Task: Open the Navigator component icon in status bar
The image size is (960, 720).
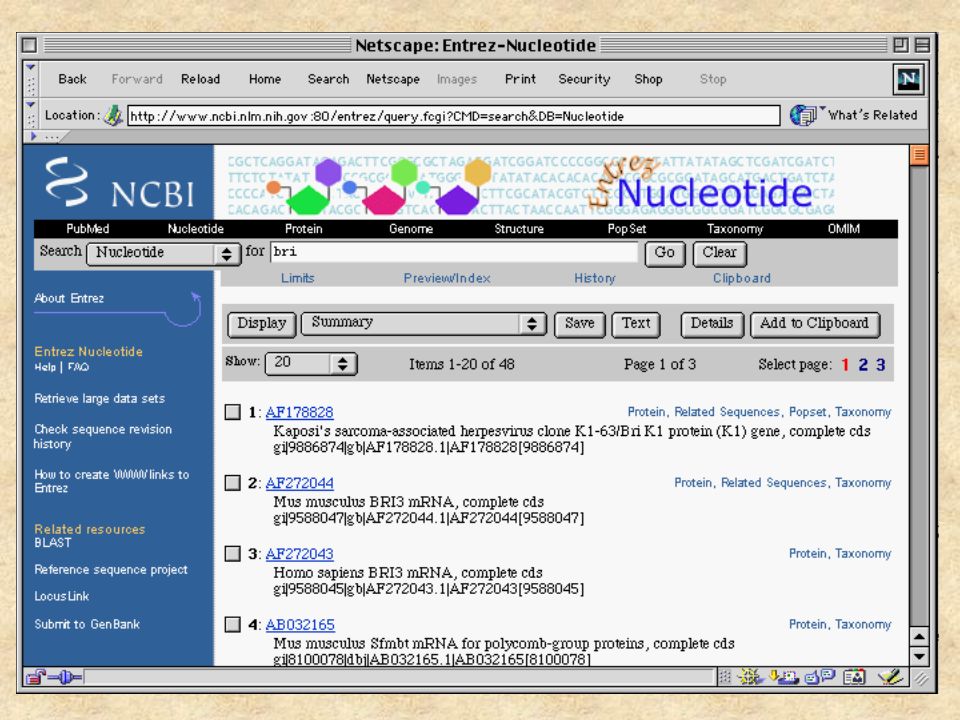Action: [x=749, y=677]
